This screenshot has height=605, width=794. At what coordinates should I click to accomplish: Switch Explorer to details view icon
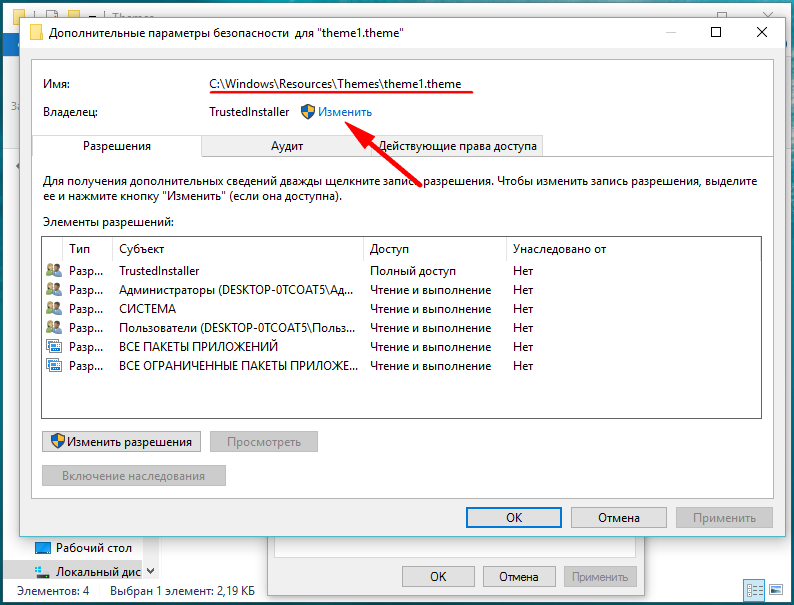(753, 590)
